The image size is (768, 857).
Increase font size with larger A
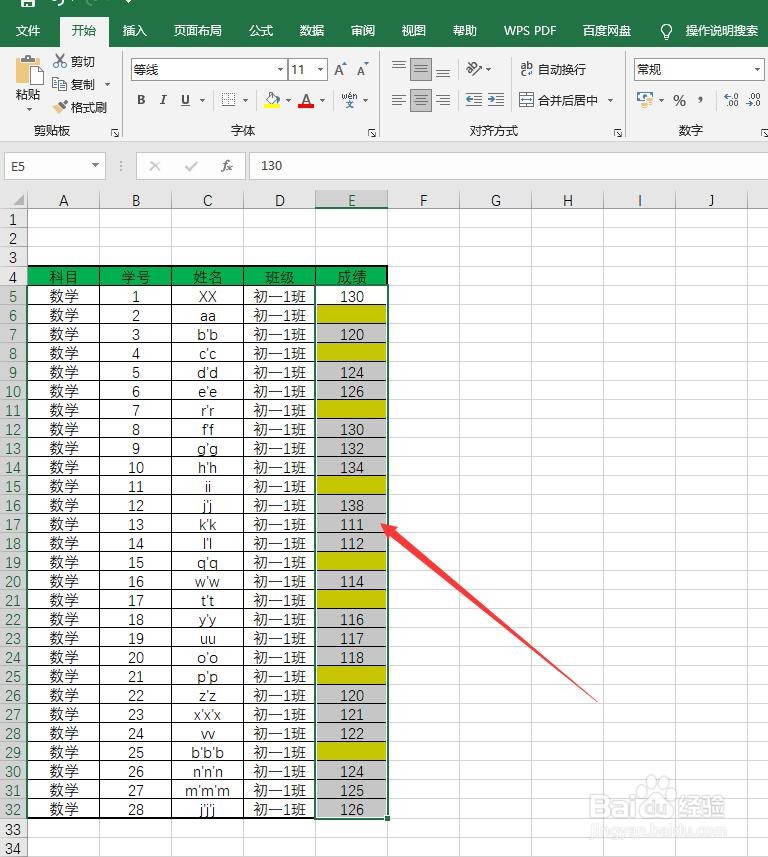pyautogui.click(x=340, y=69)
